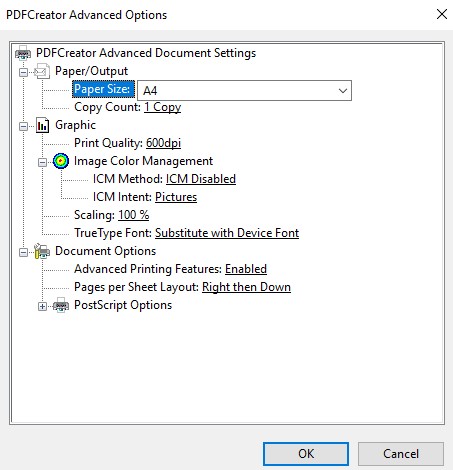The image size is (453, 470).
Task: Collapse the Image Color Management node
Action: (x=42, y=162)
